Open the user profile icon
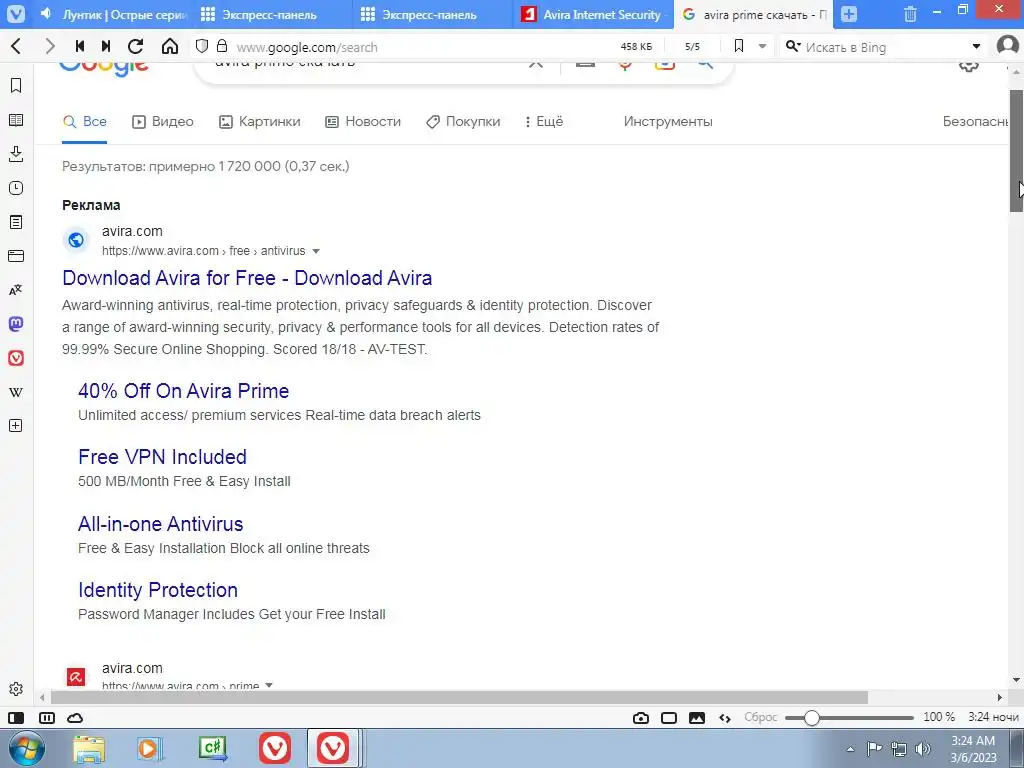 (x=1008, y=46)
